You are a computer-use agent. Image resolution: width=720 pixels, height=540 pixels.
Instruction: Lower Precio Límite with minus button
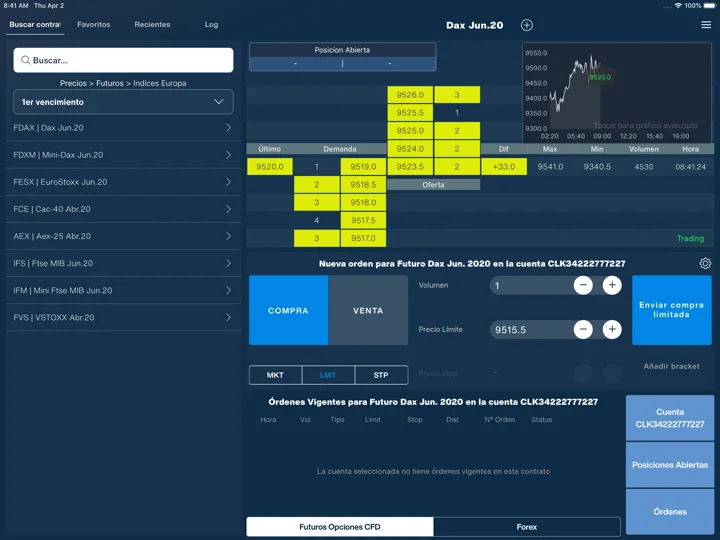[583, 329]
